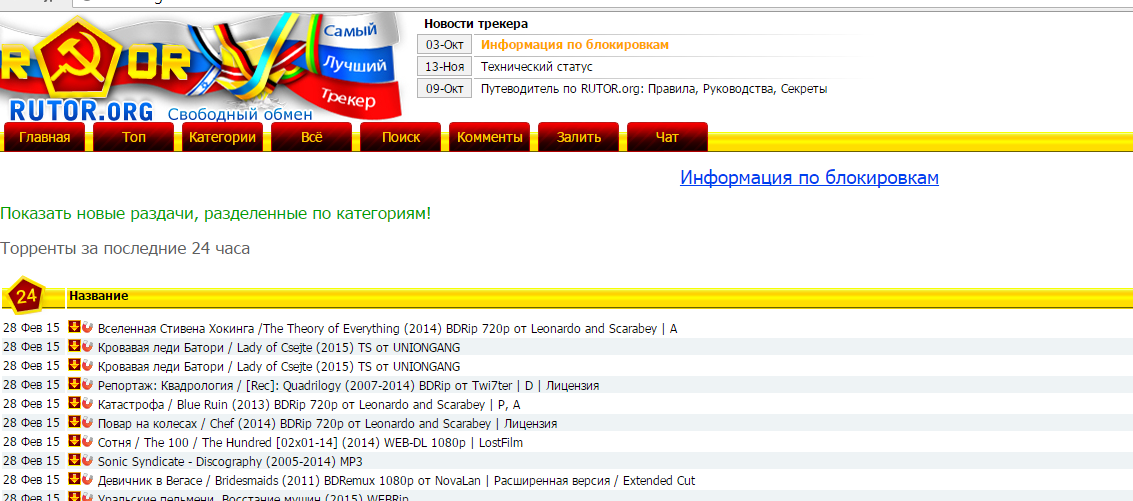The width and height of the screenshot is (1133, 501).
Task: Download torrent file for Bridesmaids BDRemux
Action: coord(73,478)
